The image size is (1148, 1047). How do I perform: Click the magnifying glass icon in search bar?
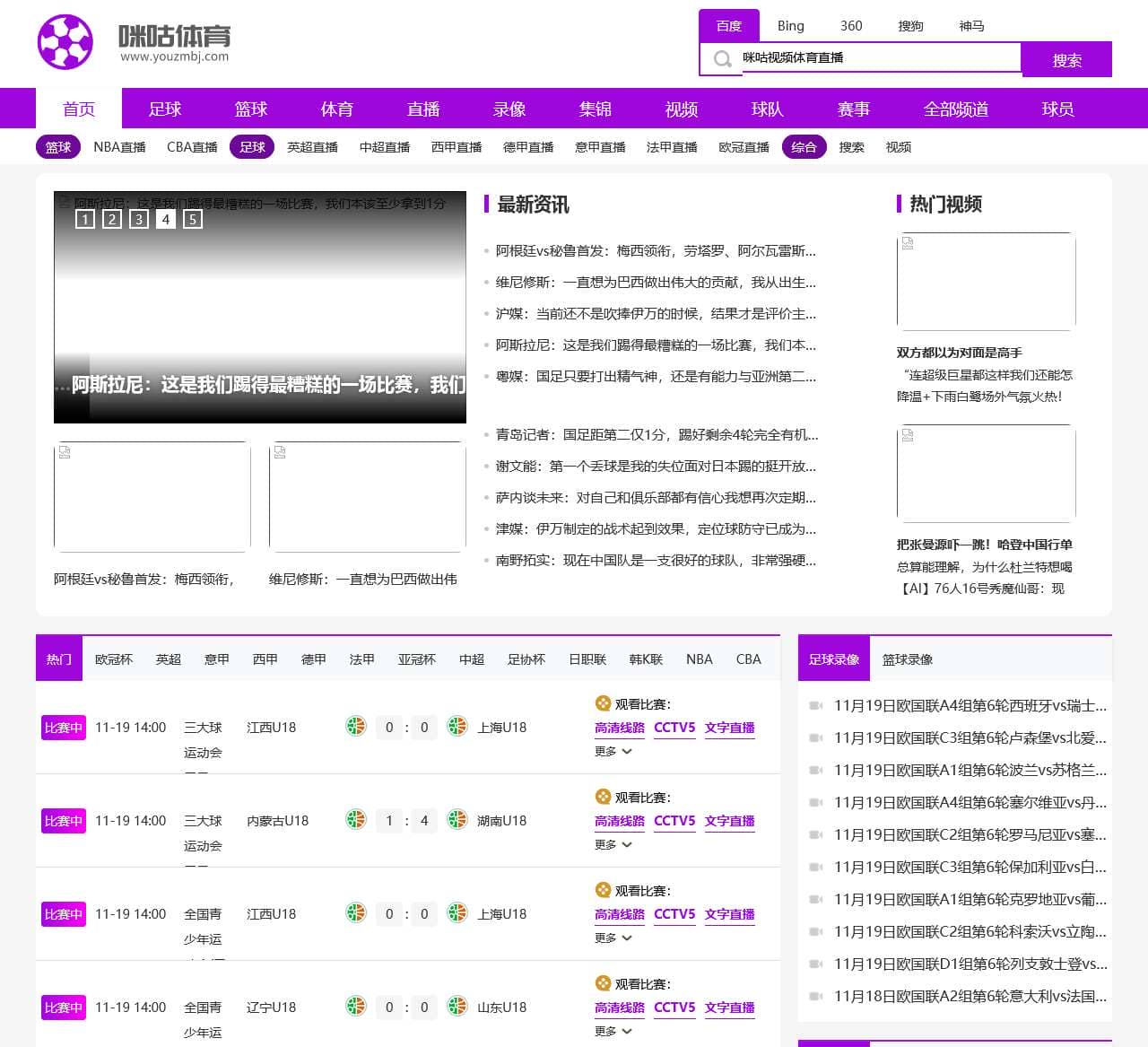(x=721, y=59)
